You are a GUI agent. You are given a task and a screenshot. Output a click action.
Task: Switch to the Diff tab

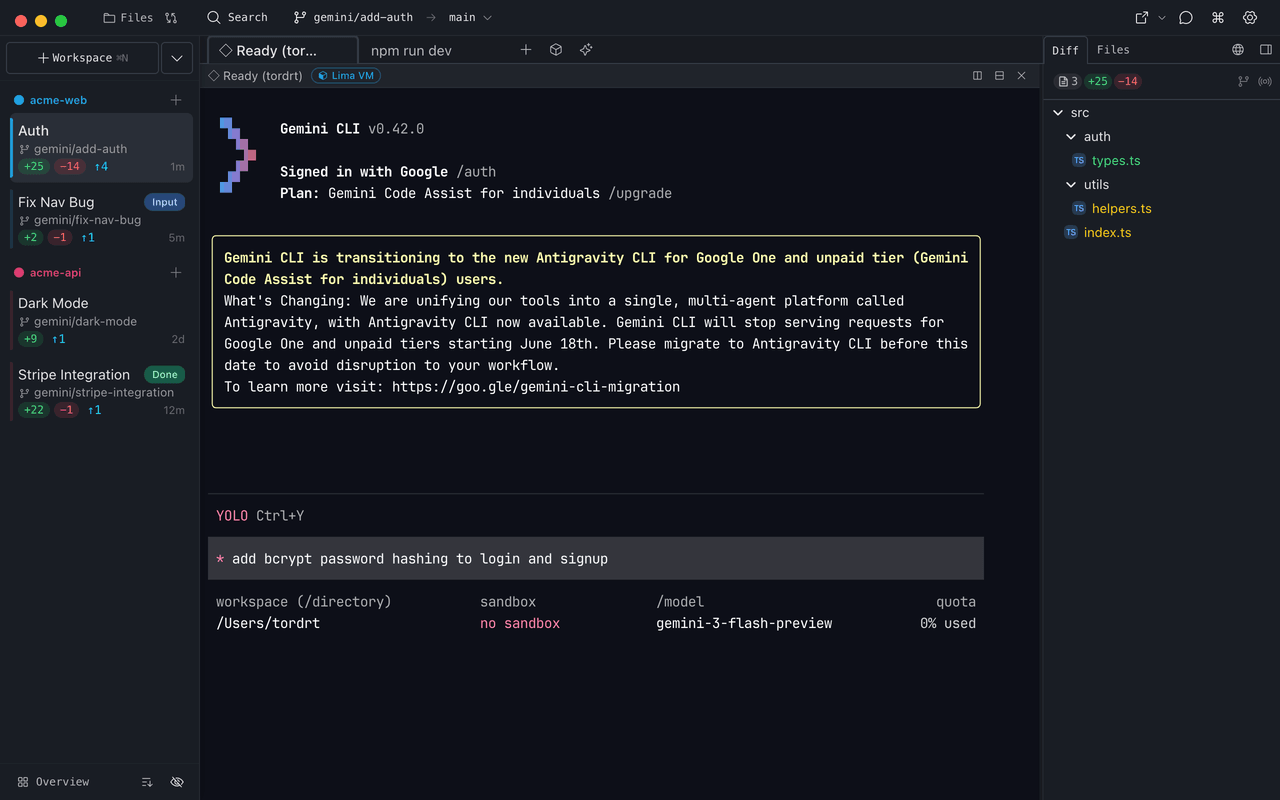(x=1066, y=50)
